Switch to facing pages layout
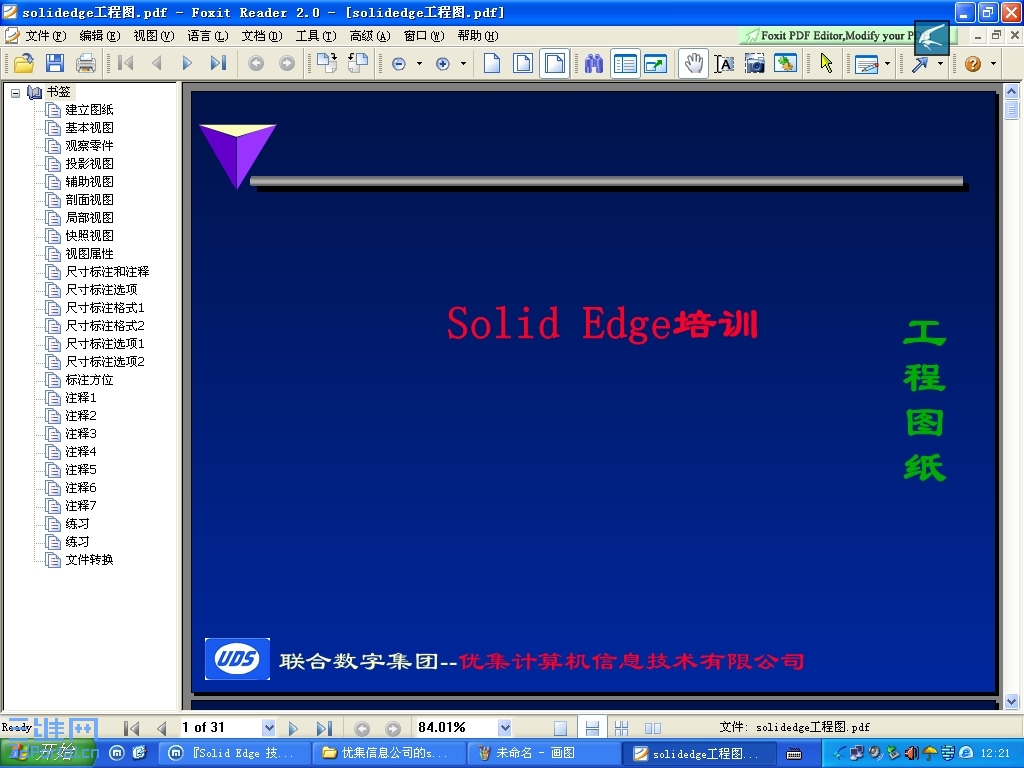The height and width of the screenshot is (768, 1024). click(x=652, y=728)
